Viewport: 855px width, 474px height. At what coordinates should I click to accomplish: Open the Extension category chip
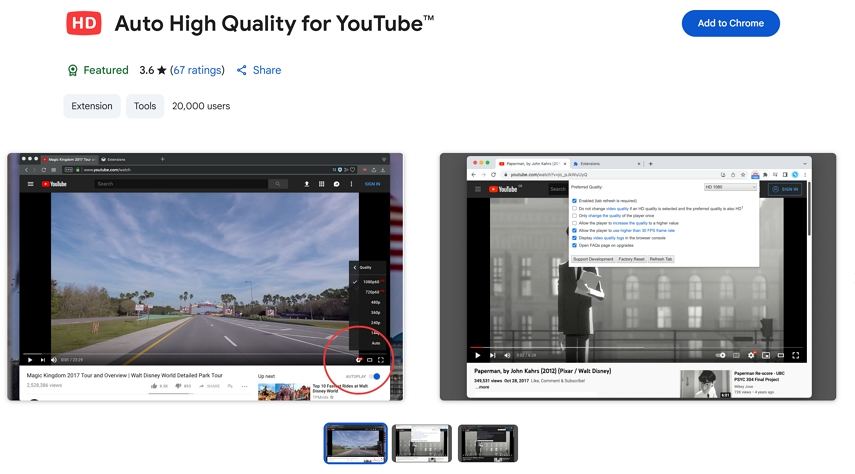point(92,106)
